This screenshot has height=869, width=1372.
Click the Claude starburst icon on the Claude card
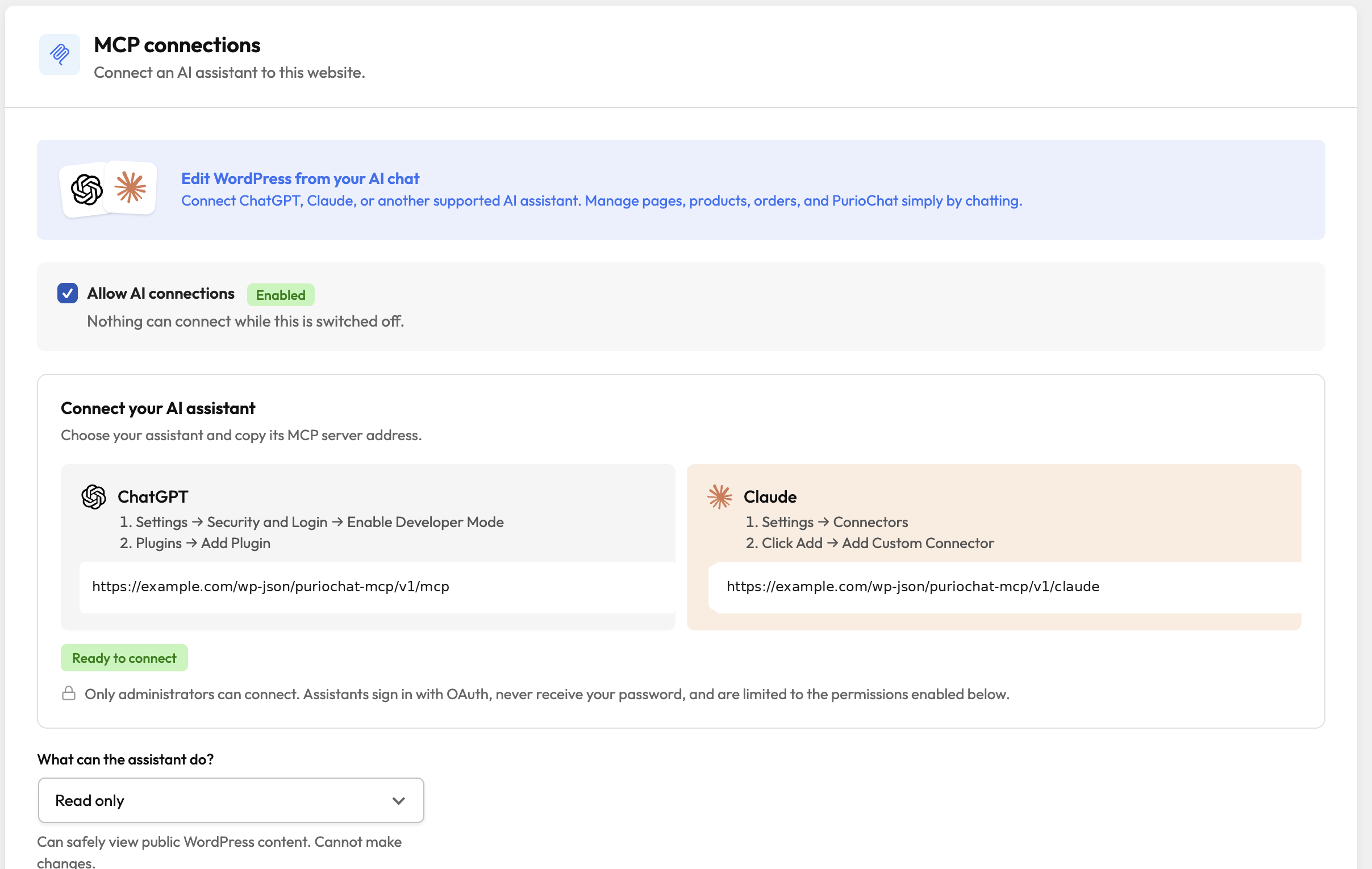tap(720, 496)
